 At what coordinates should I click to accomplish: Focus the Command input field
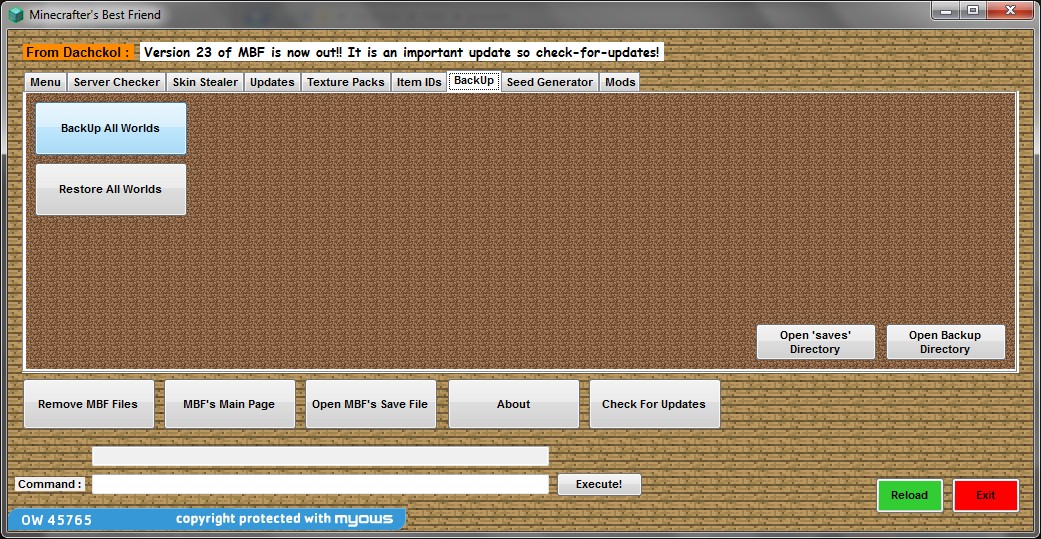320,484
